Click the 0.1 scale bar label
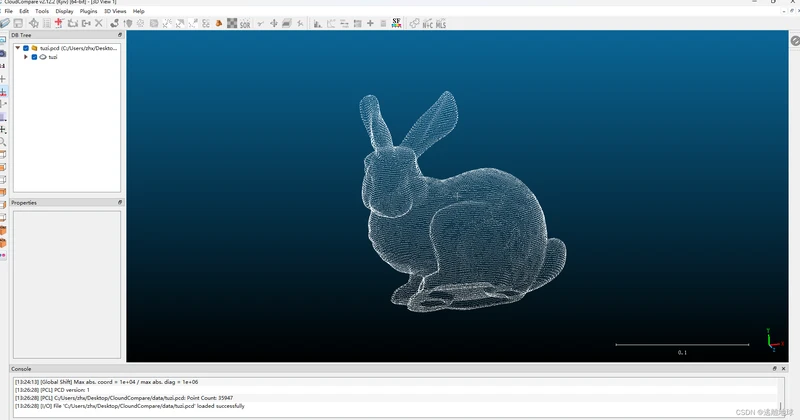This screenshot has height=420, width=800. click(x=682, y=353)
